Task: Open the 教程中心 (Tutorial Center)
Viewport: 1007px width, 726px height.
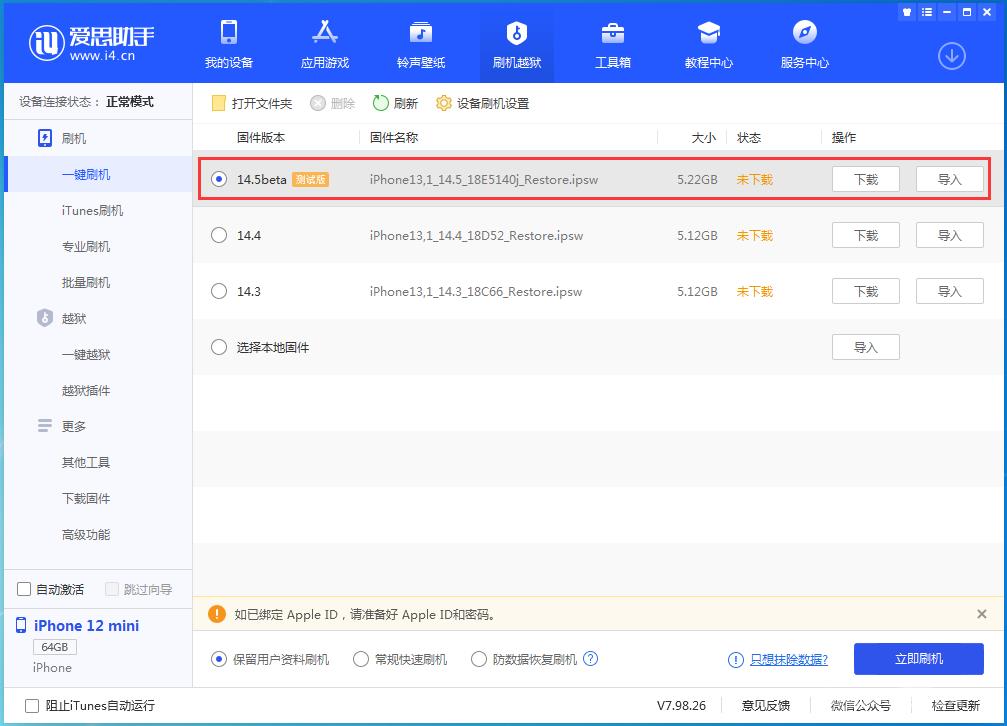Action: coord(709,43)
